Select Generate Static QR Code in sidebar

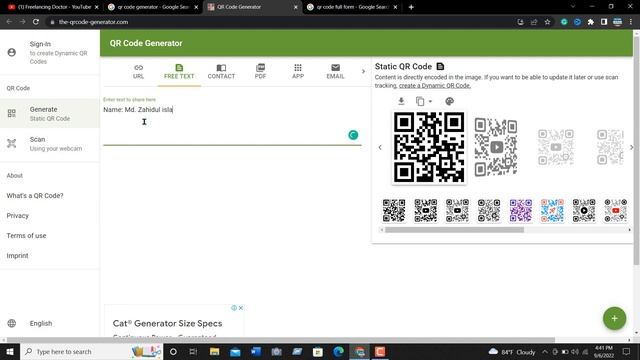50,113
